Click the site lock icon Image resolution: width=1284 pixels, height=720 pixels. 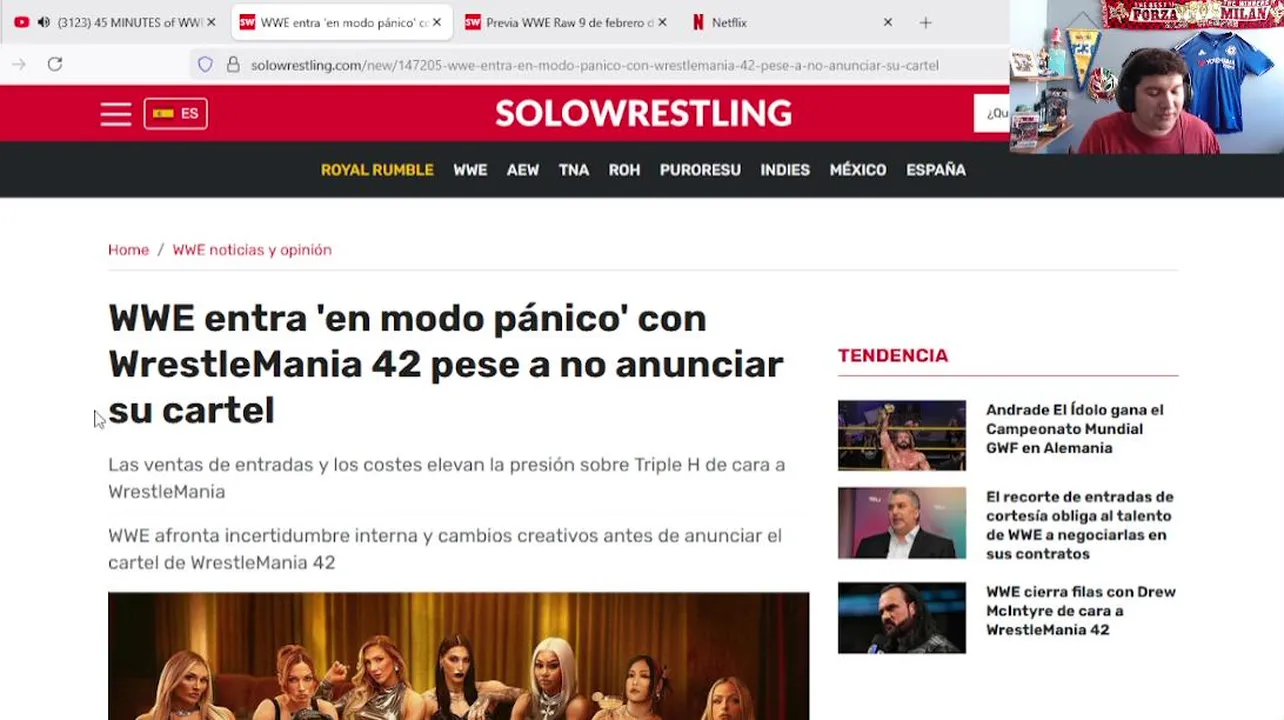point(233,64)
